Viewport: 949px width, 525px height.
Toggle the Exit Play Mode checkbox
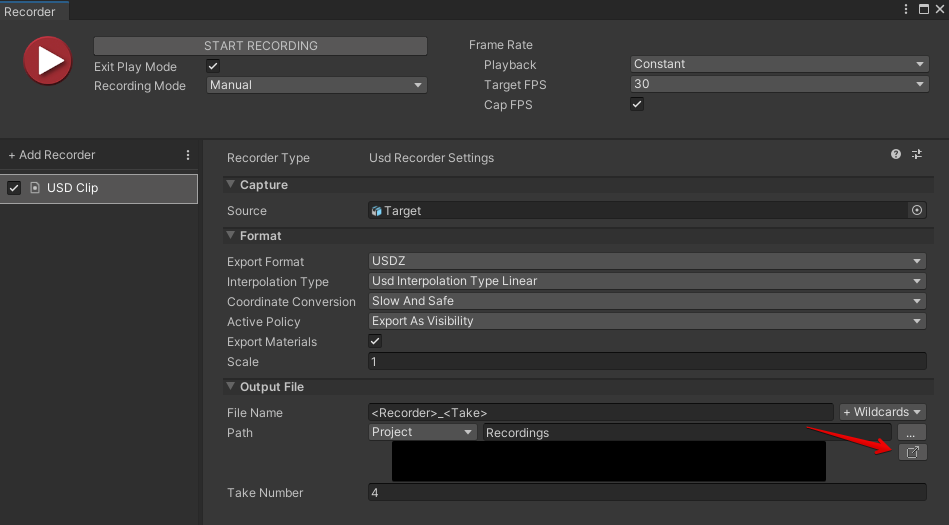(x=213, y=66)
